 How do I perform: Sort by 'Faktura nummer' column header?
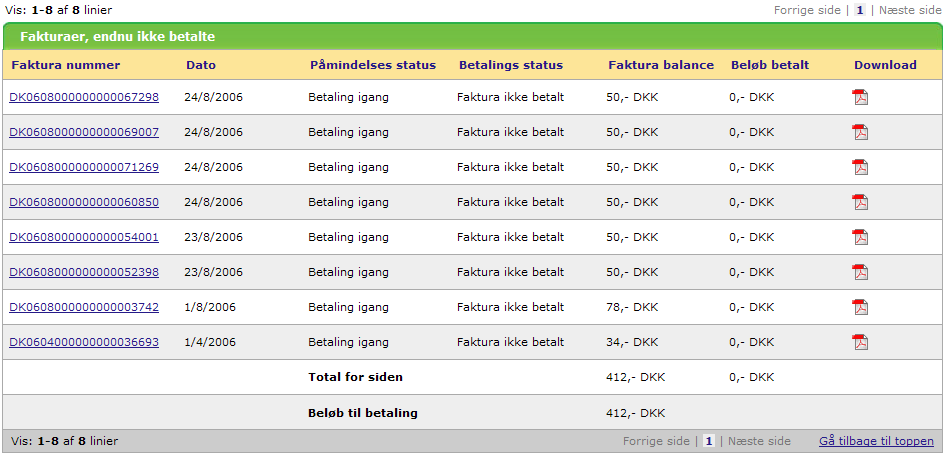point(66,65)
